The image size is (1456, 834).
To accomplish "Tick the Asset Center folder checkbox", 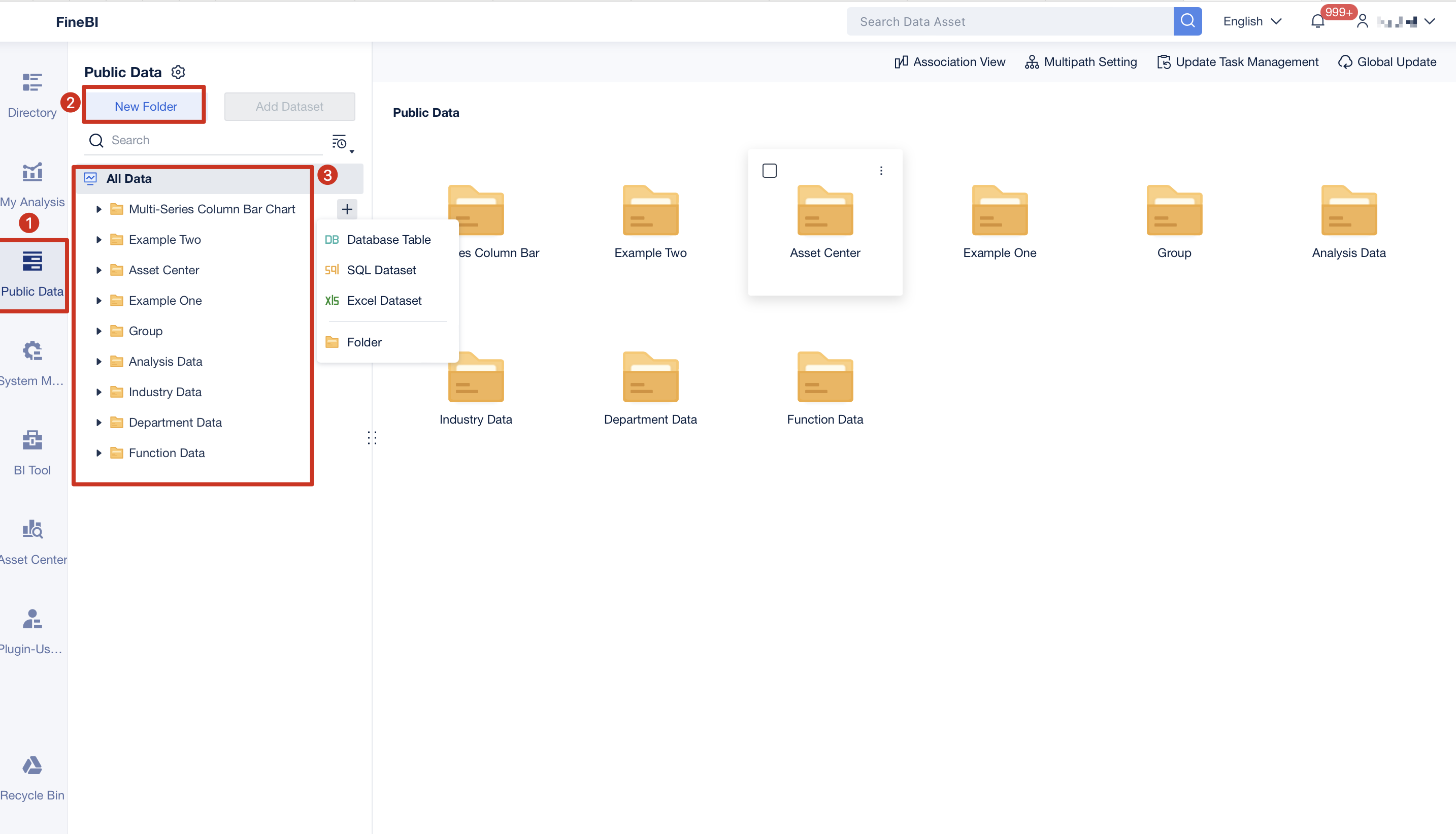I will [x=770, y=170].
